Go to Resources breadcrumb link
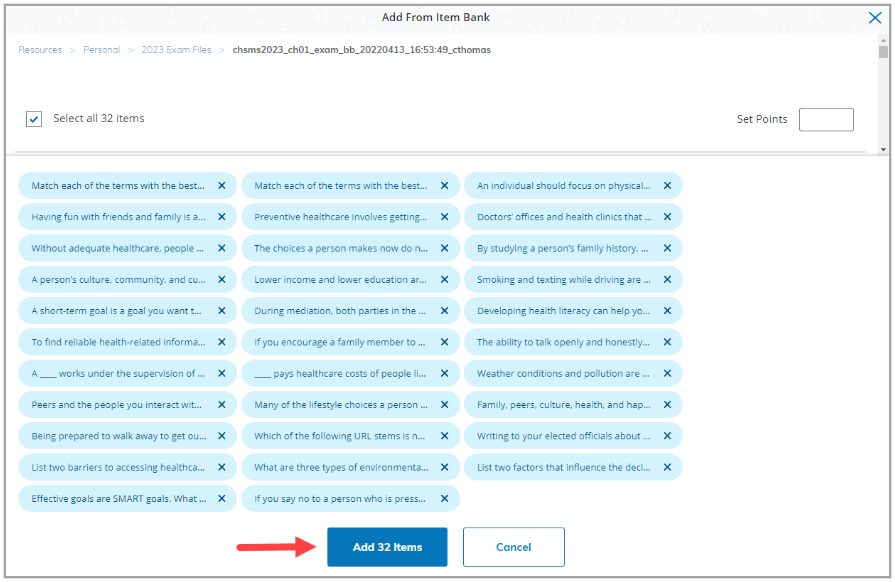 click(40, 50)
